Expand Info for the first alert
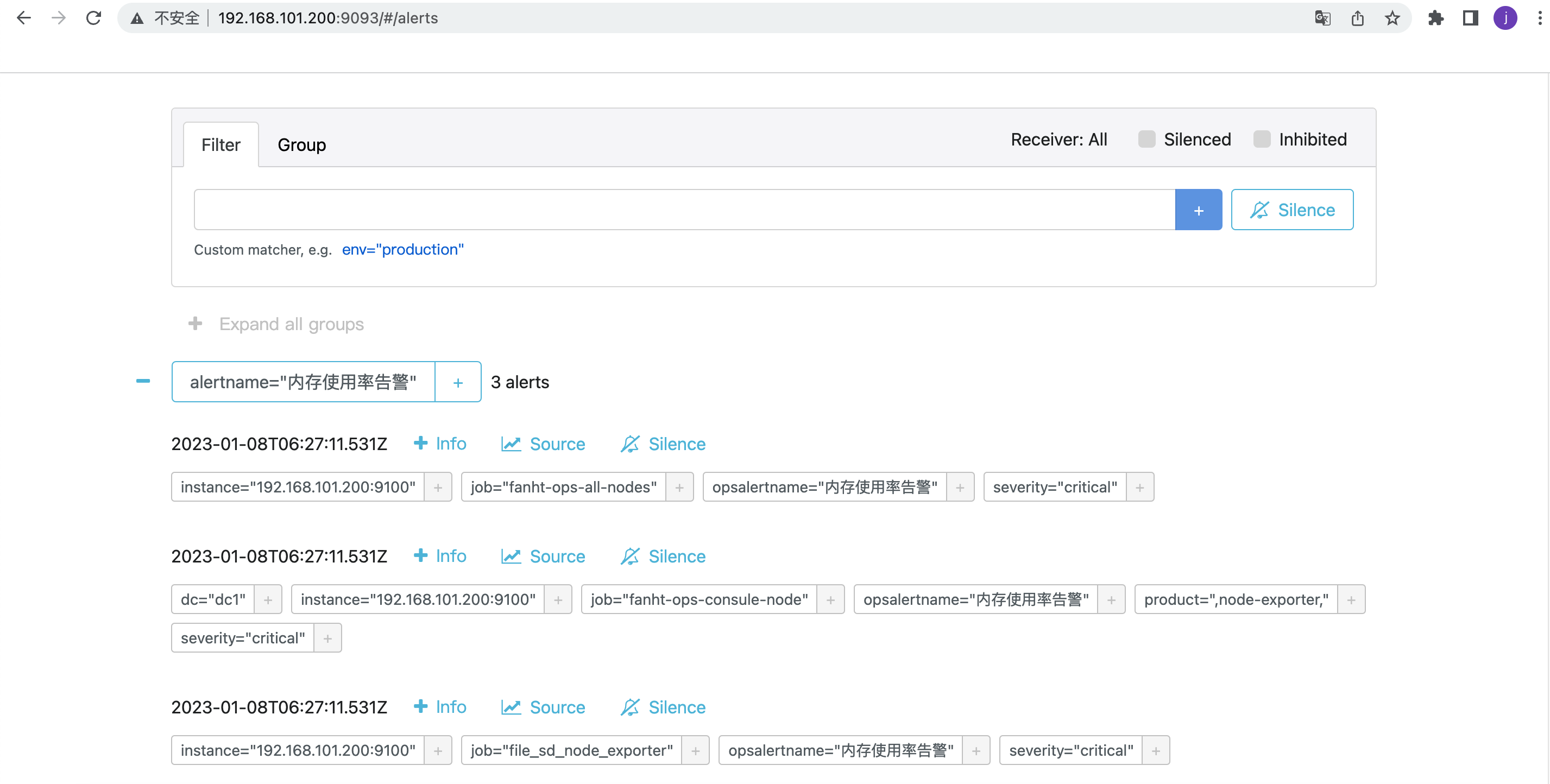This screenshot has width=1550, height=784. click(440, 444)
